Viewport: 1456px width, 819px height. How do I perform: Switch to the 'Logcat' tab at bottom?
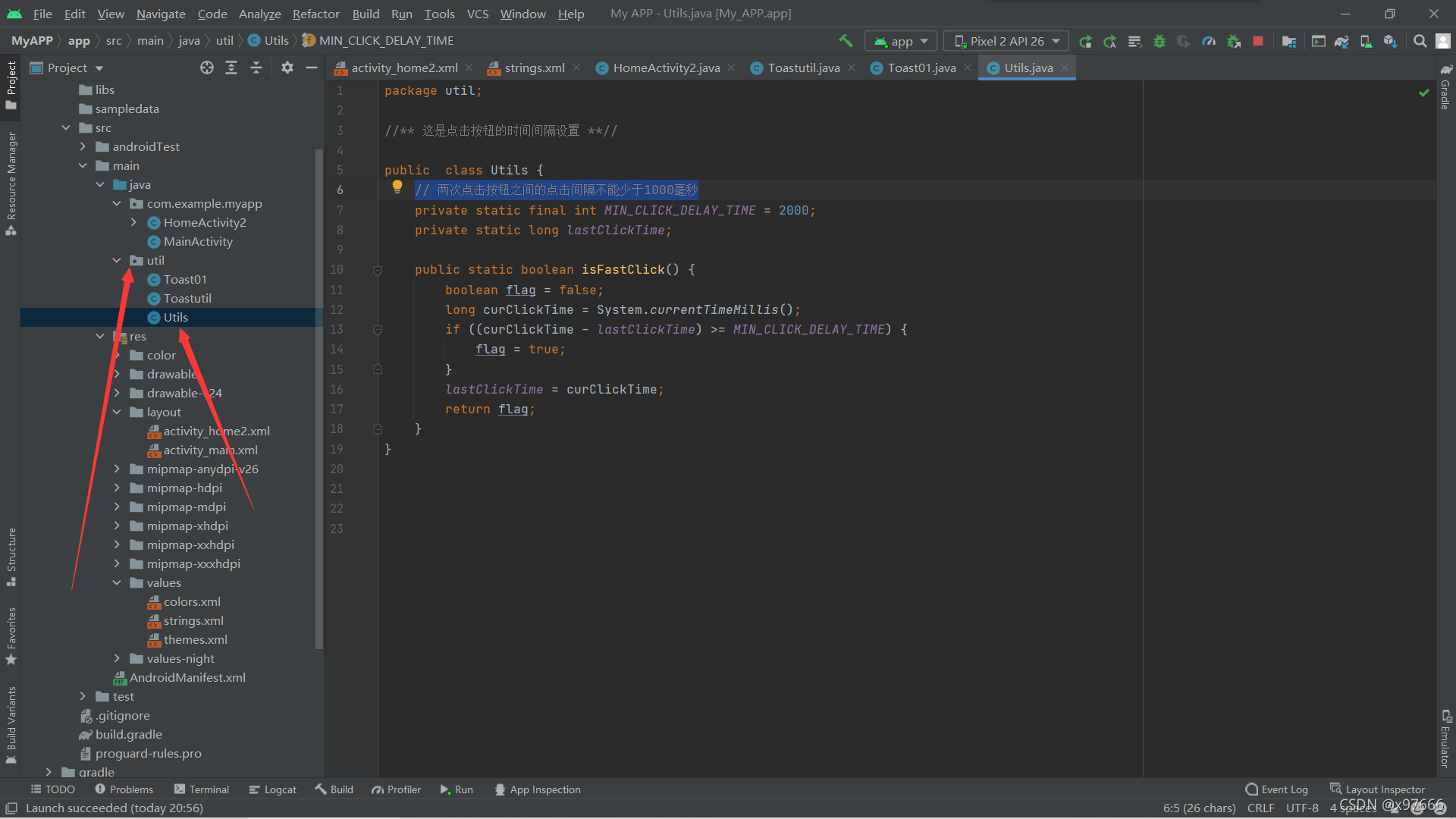click(x=278, y=789)
